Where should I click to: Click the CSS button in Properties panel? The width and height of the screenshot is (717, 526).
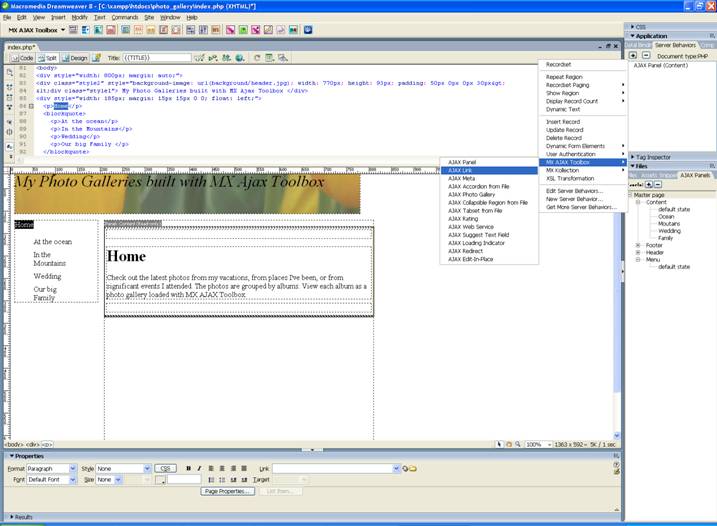pyautogui.click(x=166, y=469)
